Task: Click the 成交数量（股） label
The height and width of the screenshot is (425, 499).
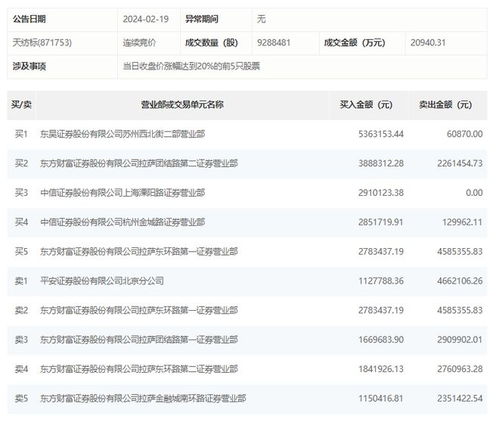Action: pos(212,43)
